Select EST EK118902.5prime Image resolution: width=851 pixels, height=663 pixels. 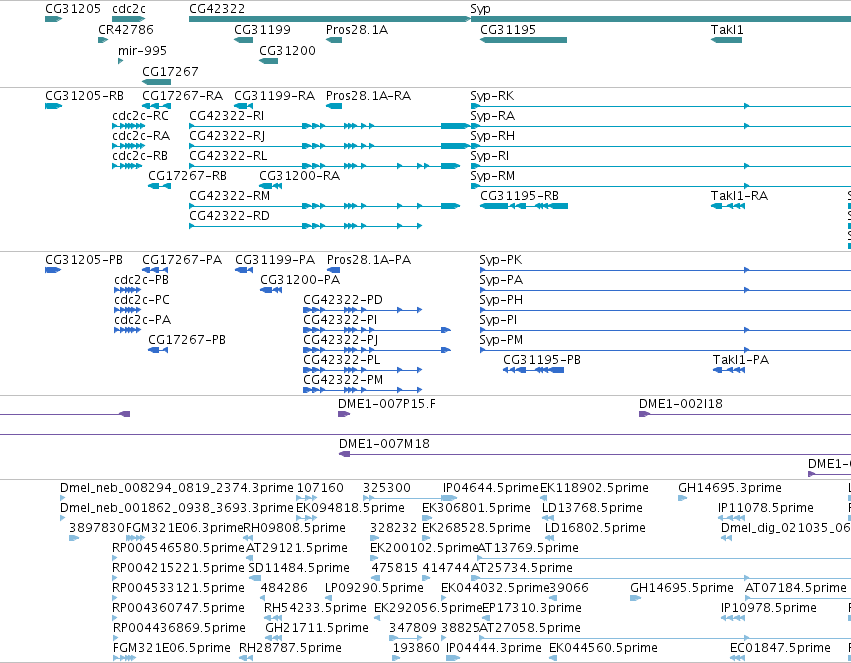(x=594, y=488)
